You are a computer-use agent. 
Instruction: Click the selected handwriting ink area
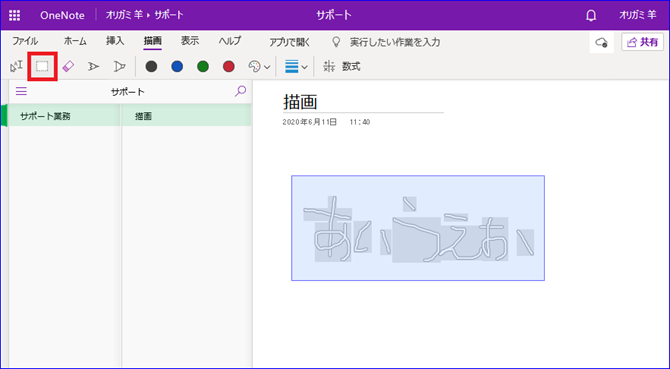pos(418,228)
